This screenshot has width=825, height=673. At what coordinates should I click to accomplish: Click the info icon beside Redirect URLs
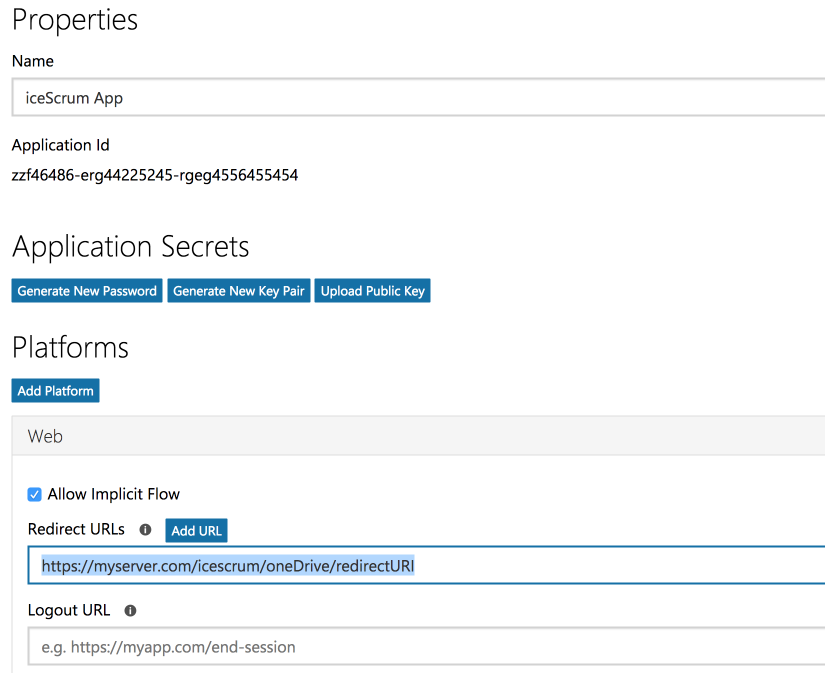(145, 530)
